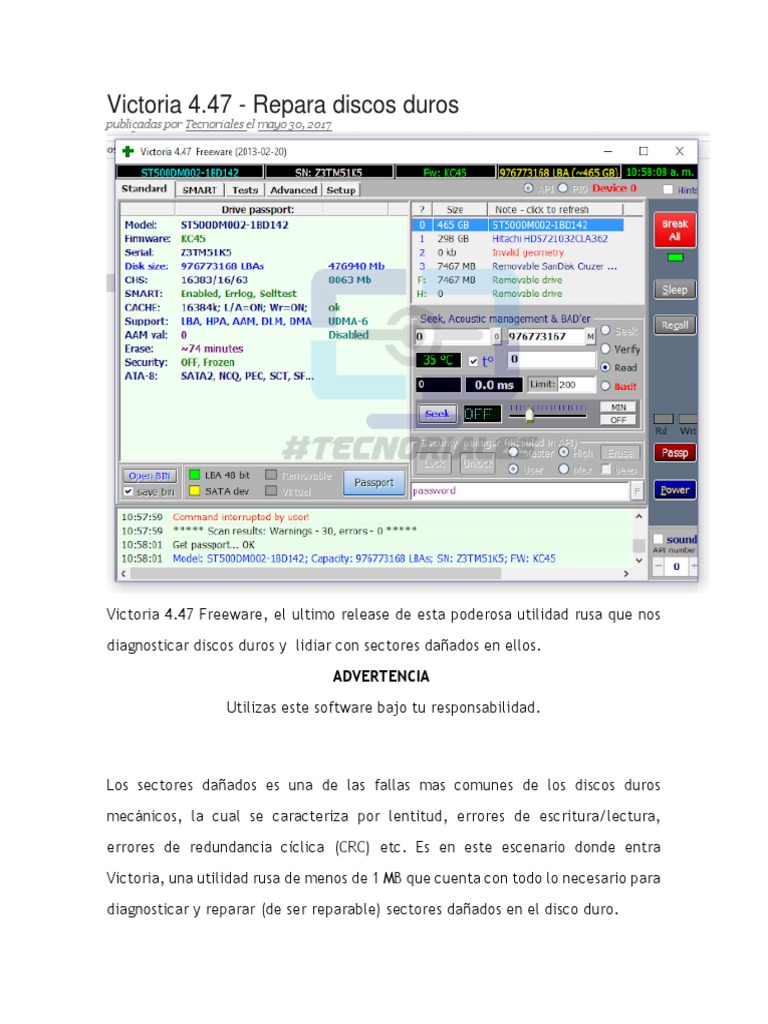The image size is (768, 1024).
Task: Select the Read radio button
Action: pyautogui.click(x=605, y=367)
